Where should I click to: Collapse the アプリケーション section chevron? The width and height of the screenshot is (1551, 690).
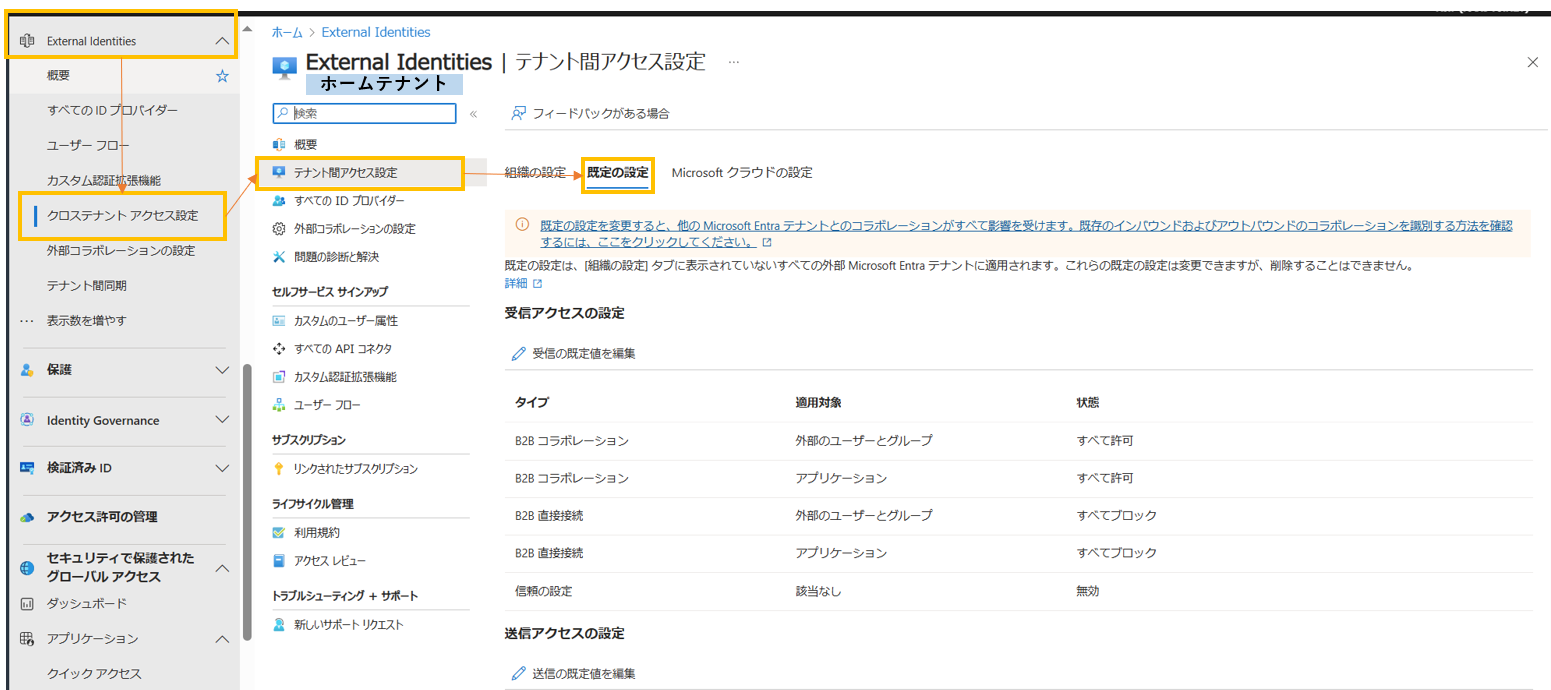pyautogui.click(x=222, y=639)
